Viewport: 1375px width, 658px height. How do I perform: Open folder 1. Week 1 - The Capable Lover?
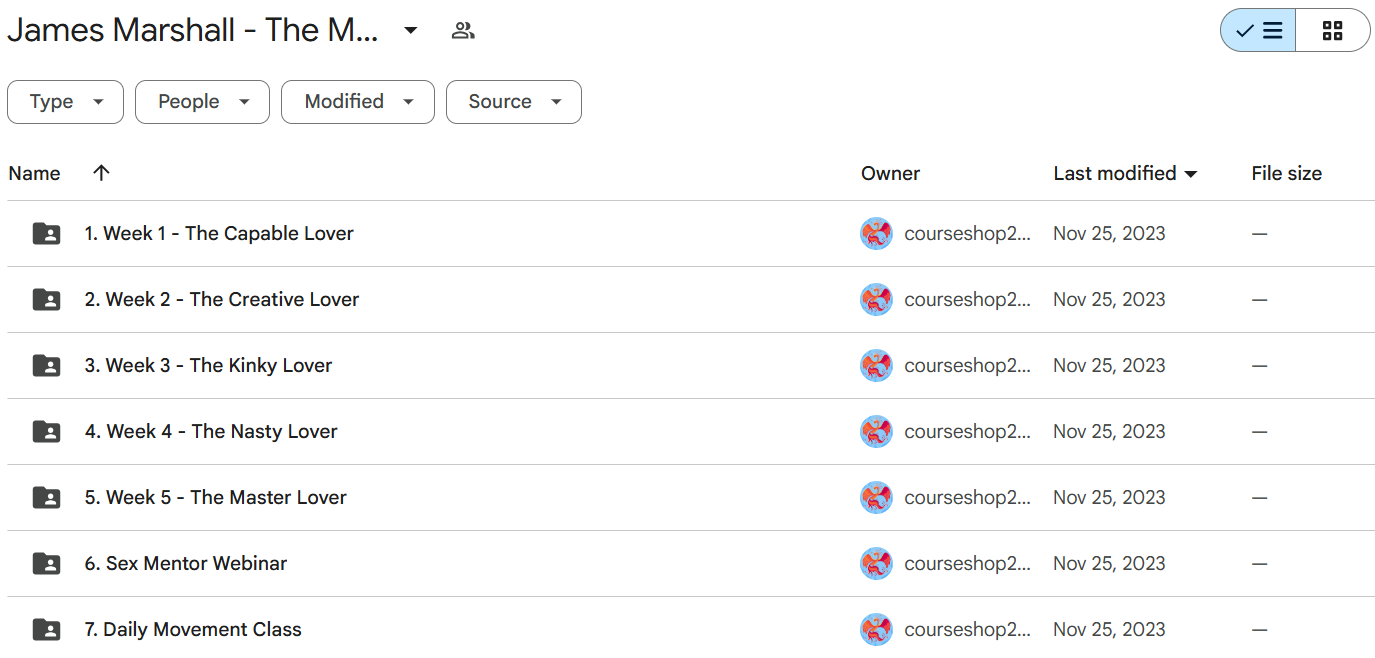[x=219, y=234]
